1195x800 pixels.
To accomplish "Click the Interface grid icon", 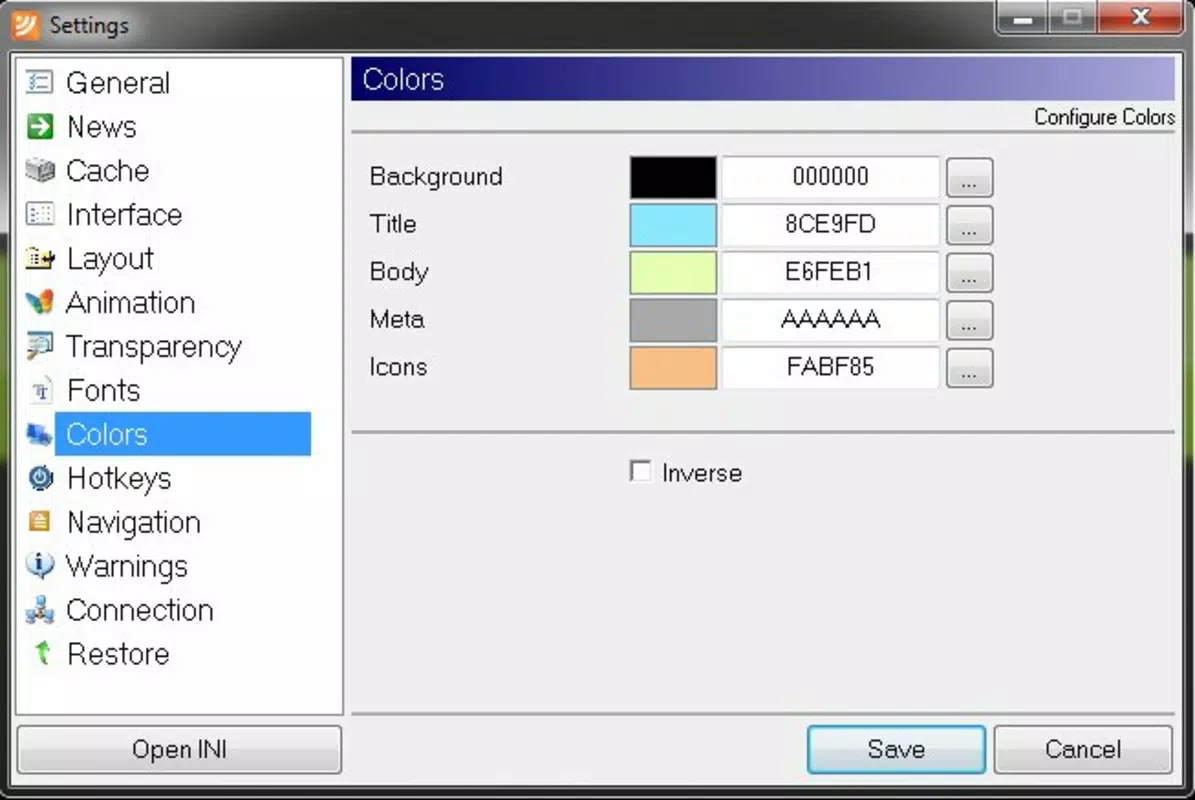I will point(40,214).
